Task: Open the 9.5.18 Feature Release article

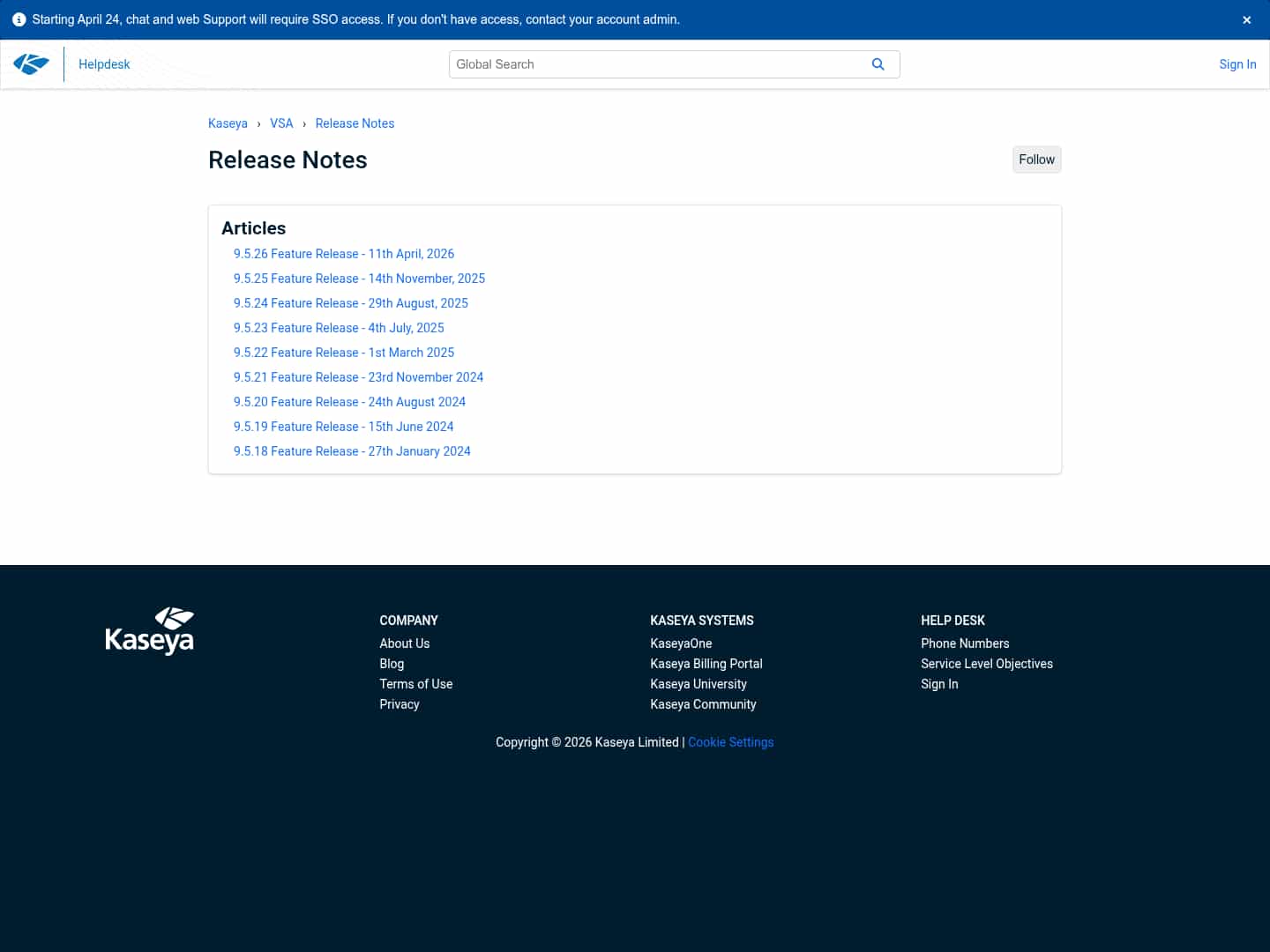Action: pos(352,451)
